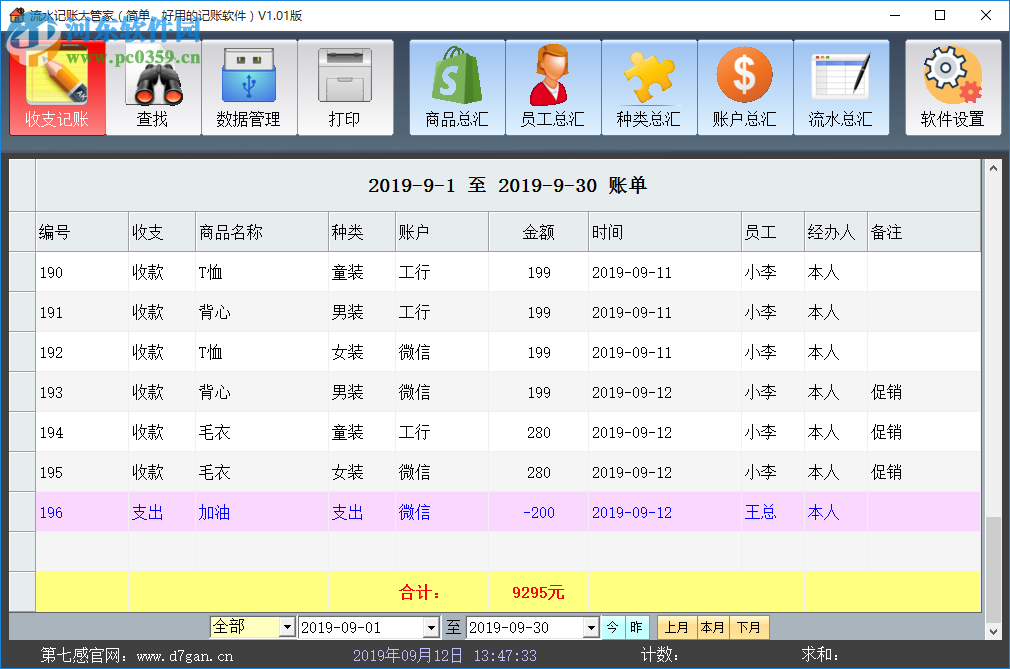Open the 账户总汇 account summary
This screenshot has height=669, width=1010.
pyautogui.click(x=744, y=87)
